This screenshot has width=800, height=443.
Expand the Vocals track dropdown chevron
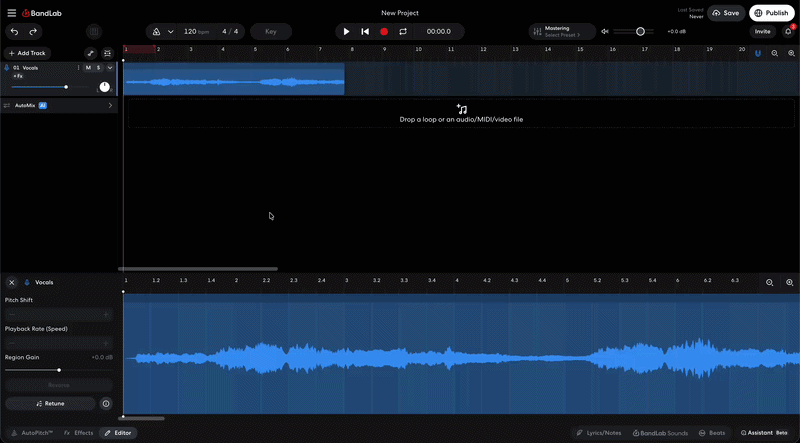click(110, 68)
